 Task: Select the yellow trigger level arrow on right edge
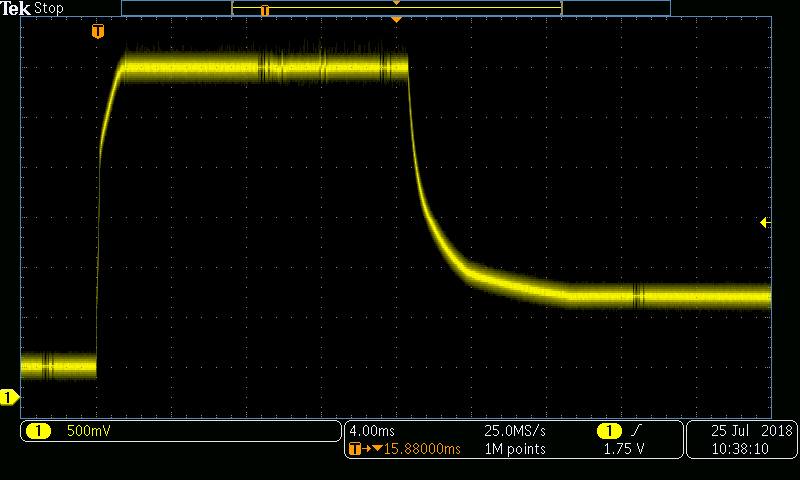(764, 222)
